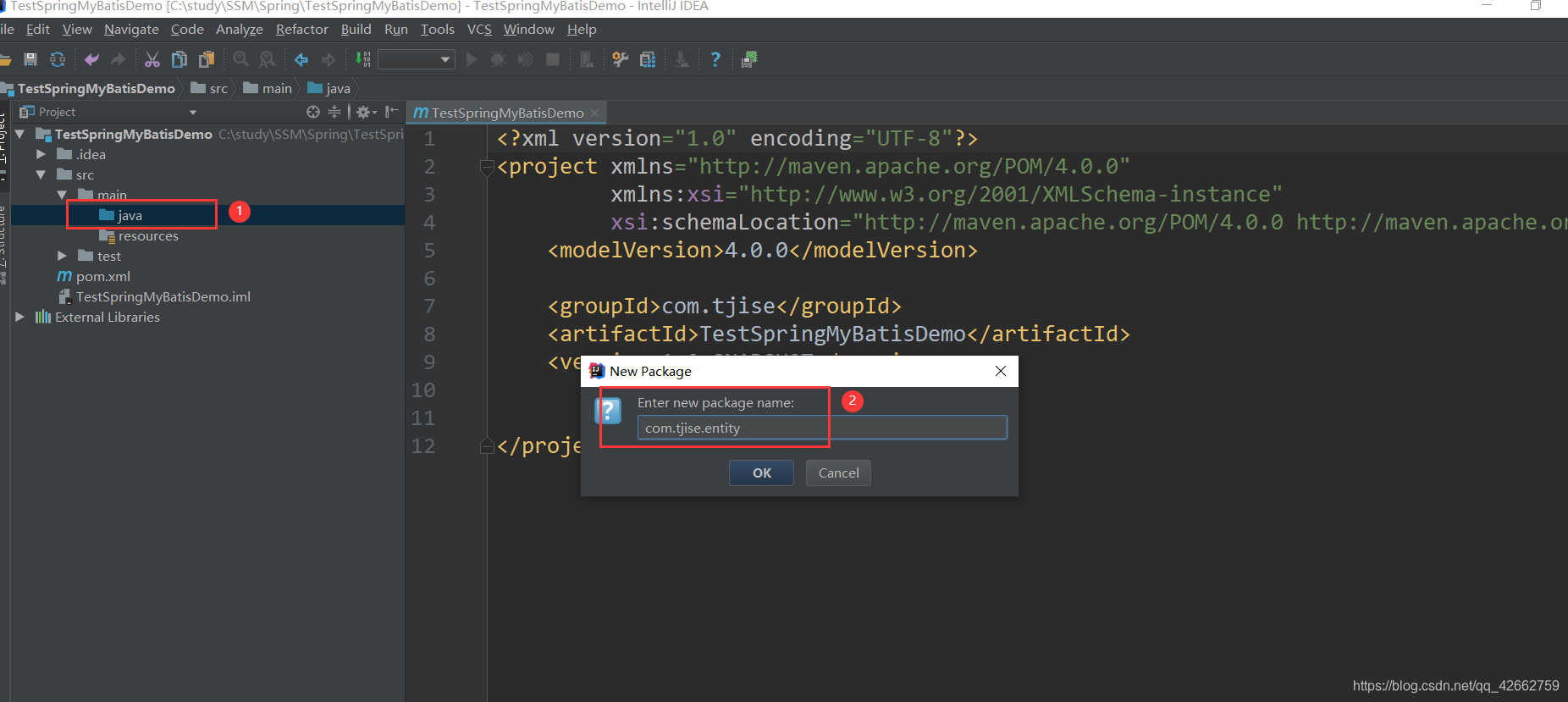The image size is (1568, 702).
Task: Click the Undo arrow icon
Action: (x=91, y=59)
